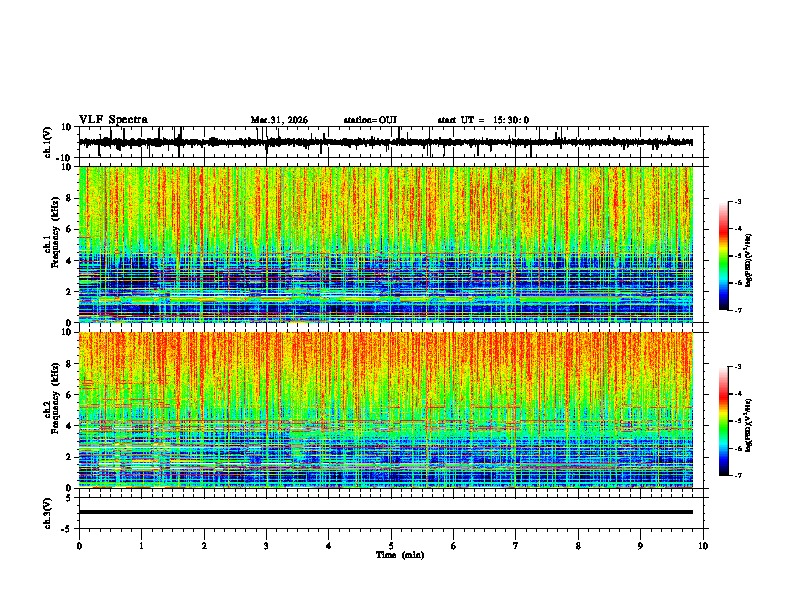Click the 4 kHz tick on ch.2 frequency axis
The width and height of the screenshot is (792, 612).
tap(70, 426)
